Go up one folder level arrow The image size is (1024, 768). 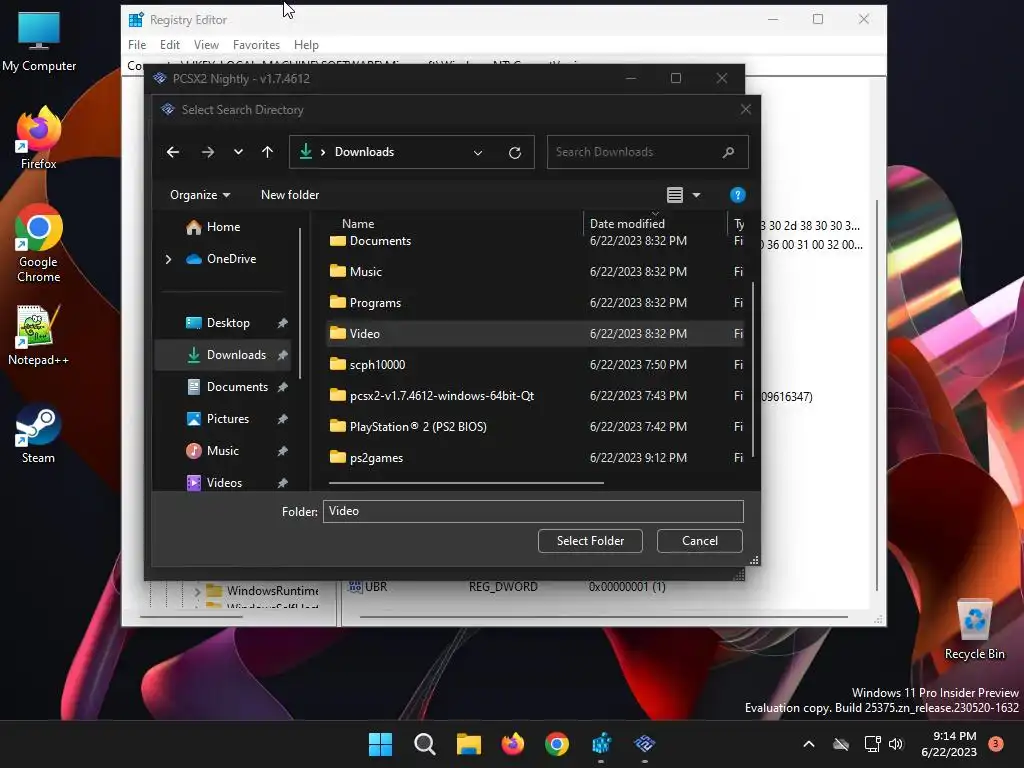tap(267, 152)
